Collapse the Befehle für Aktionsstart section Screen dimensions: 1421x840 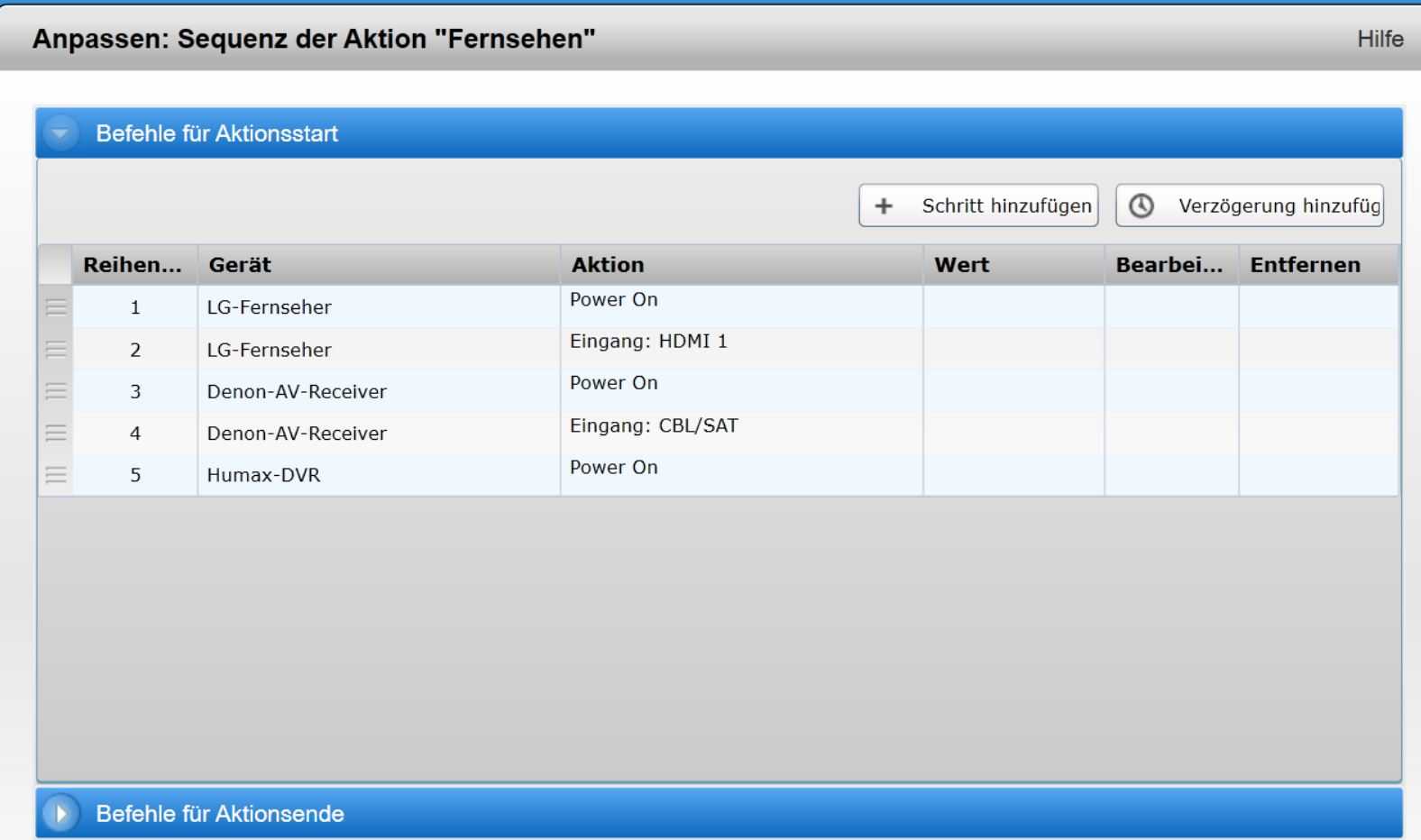point(60,133)
